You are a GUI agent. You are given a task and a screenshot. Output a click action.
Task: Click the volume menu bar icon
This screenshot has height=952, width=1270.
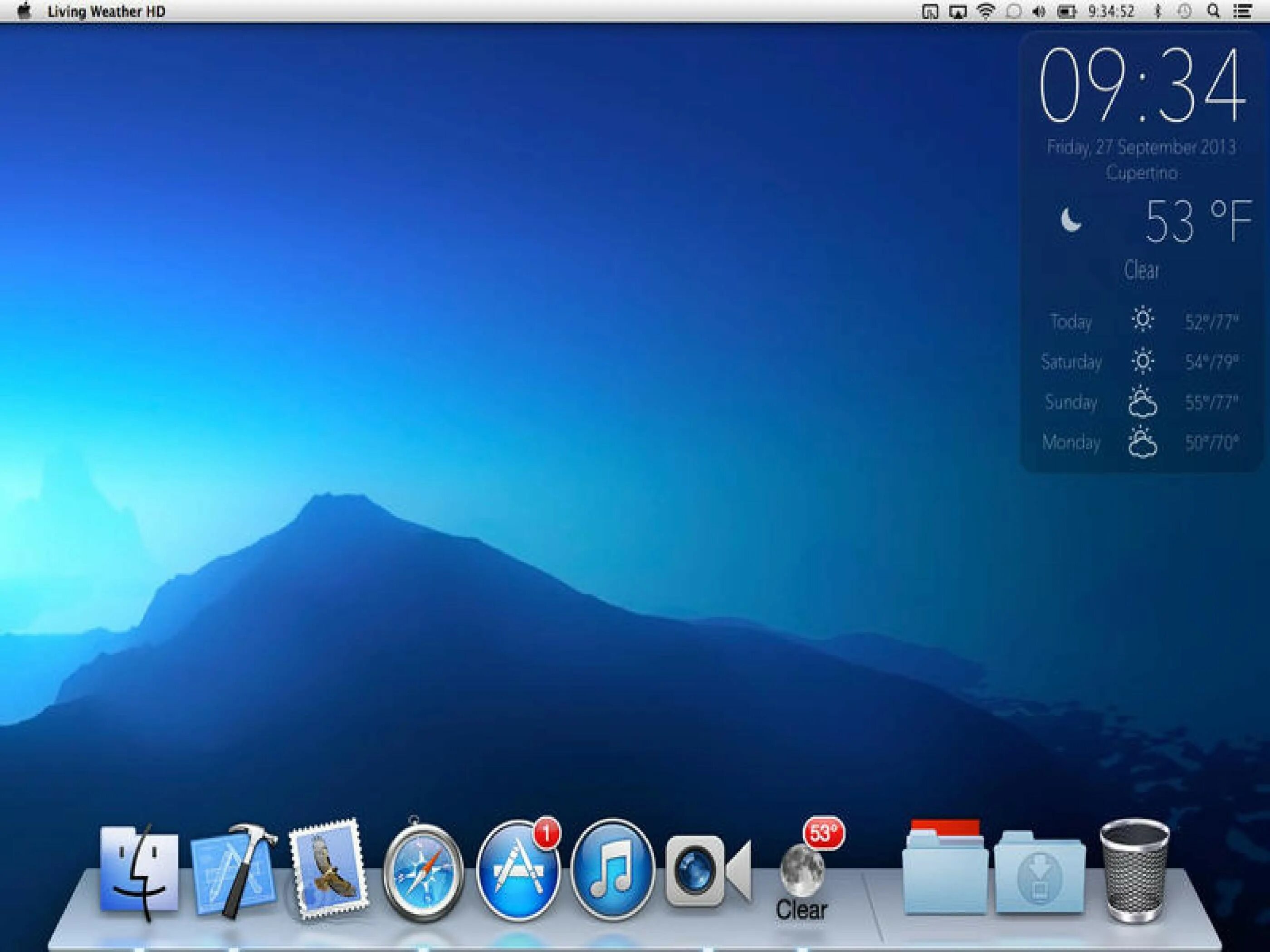1038,11
